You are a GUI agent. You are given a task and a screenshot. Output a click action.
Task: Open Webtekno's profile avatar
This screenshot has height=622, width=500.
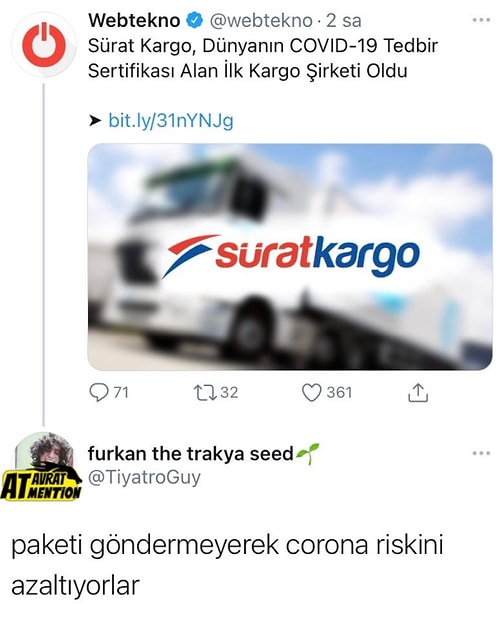44,45
